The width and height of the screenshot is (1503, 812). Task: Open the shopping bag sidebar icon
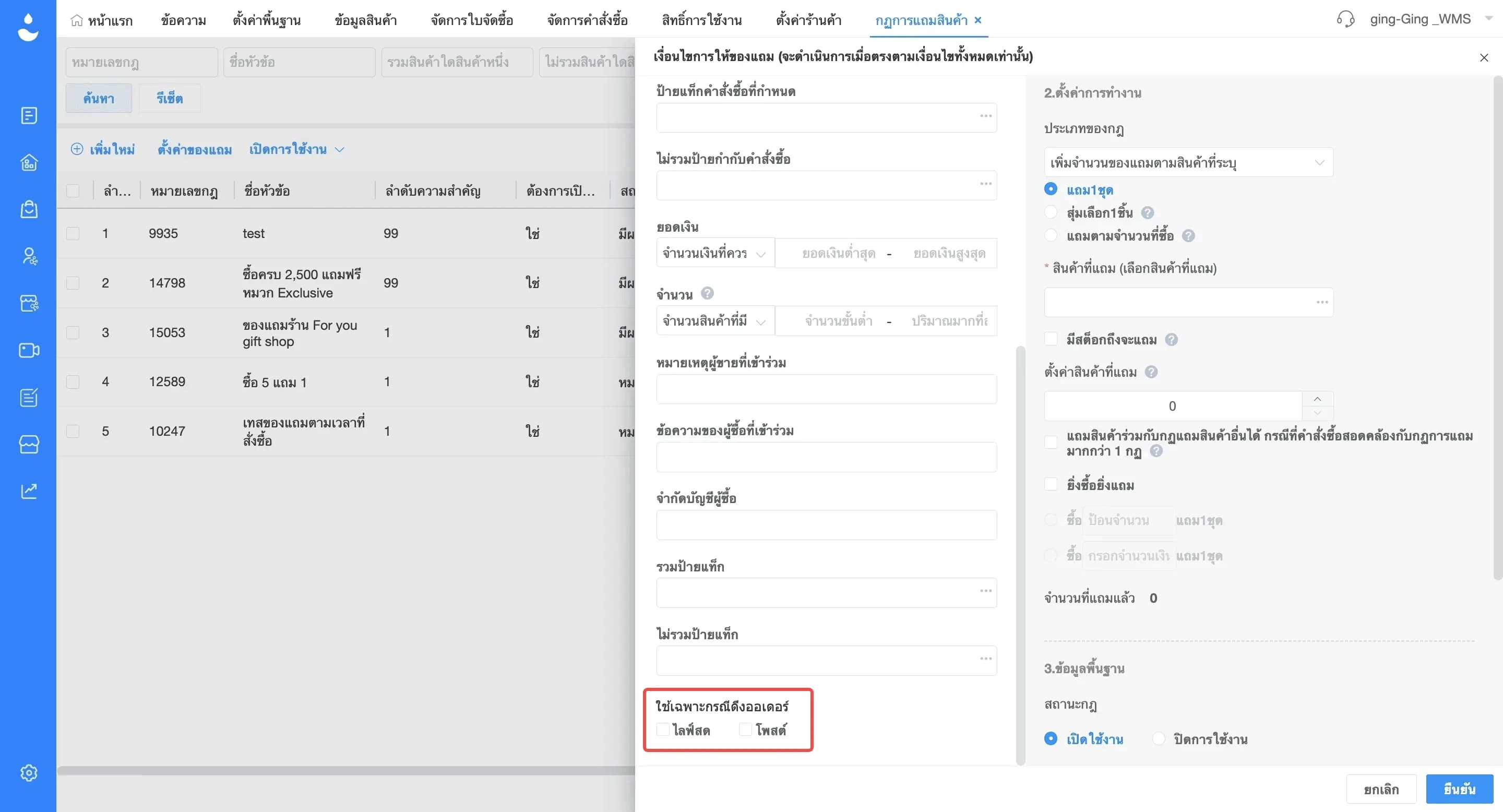29,209
